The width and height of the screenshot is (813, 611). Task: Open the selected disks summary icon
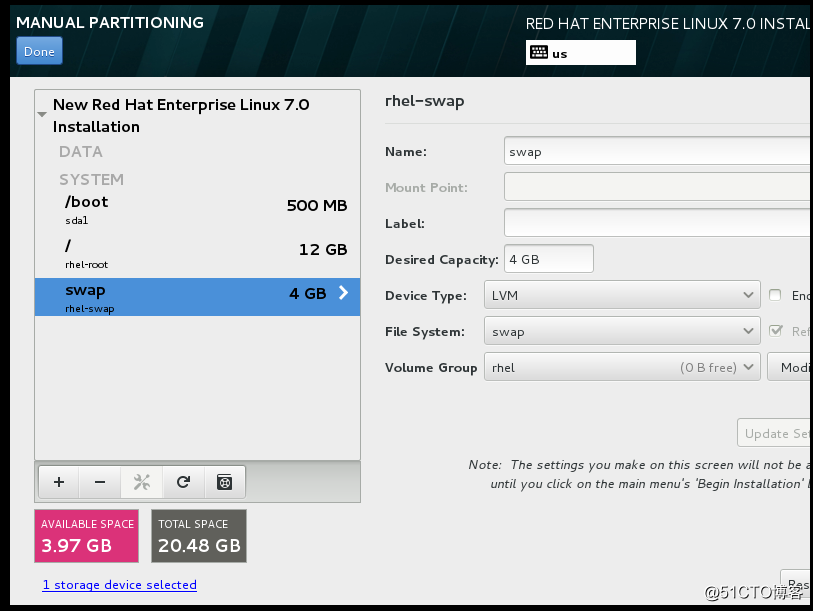(x=225, y=482)
